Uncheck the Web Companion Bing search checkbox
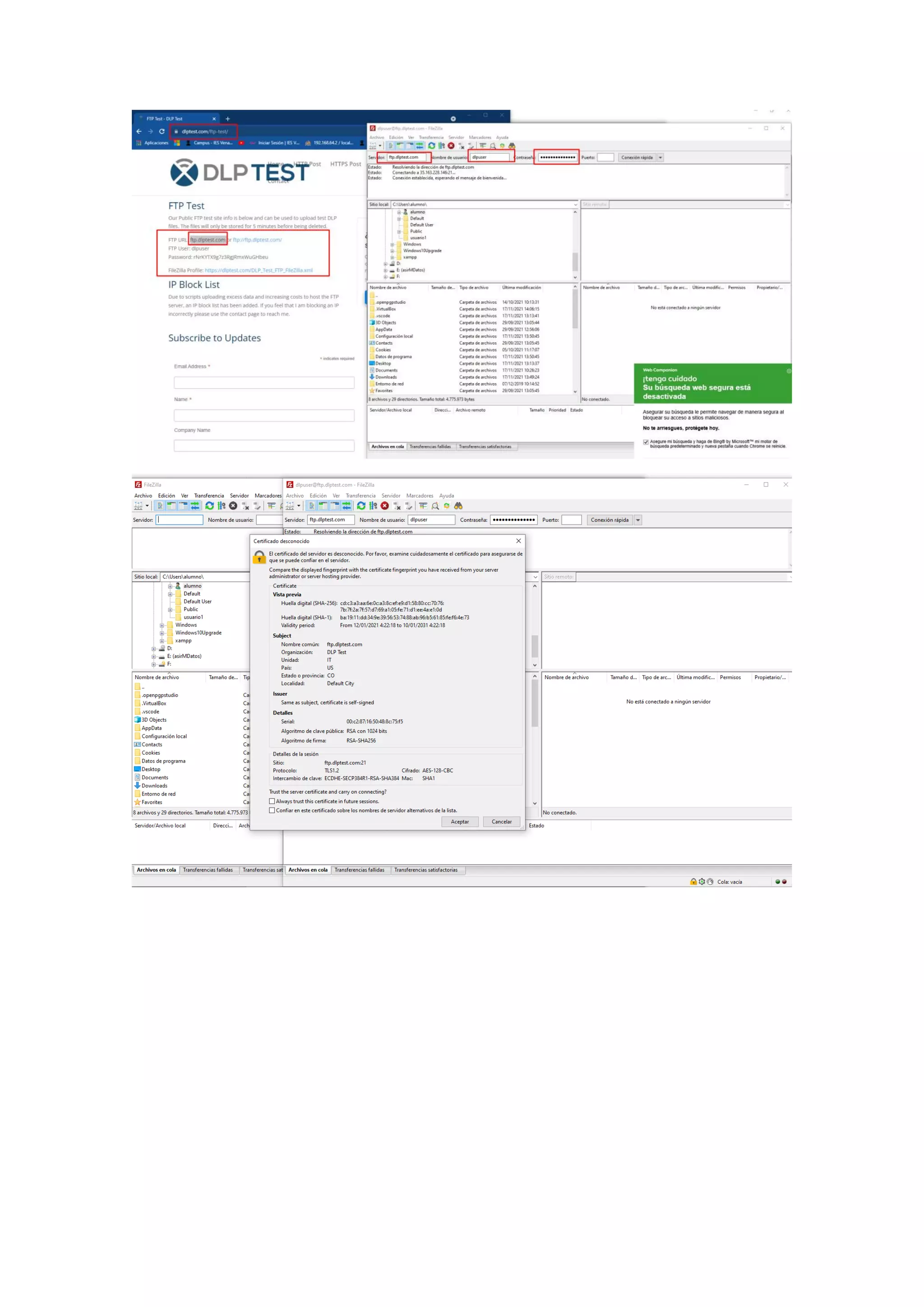 coord(646,442)
